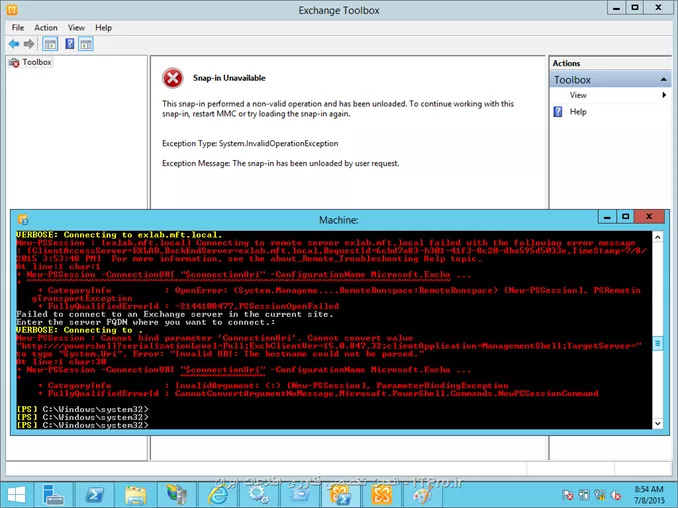Screen dimensions: 678x508
Task: Open the Action menu
Action: coord(46,28)
